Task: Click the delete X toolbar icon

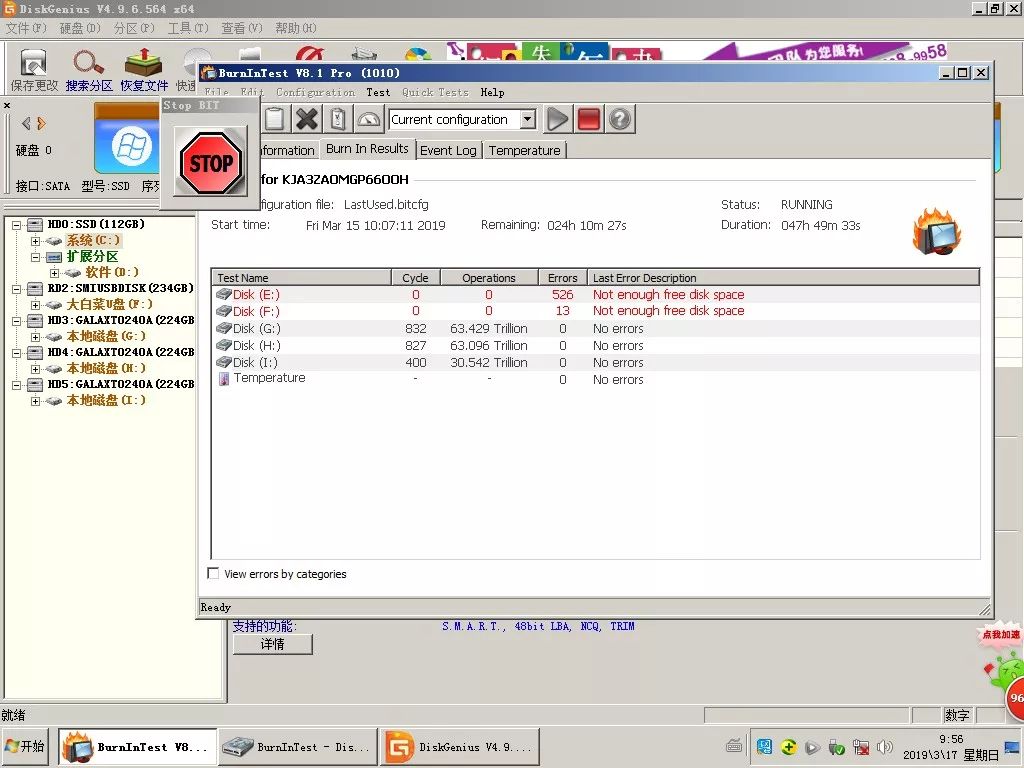Action: 307,120
